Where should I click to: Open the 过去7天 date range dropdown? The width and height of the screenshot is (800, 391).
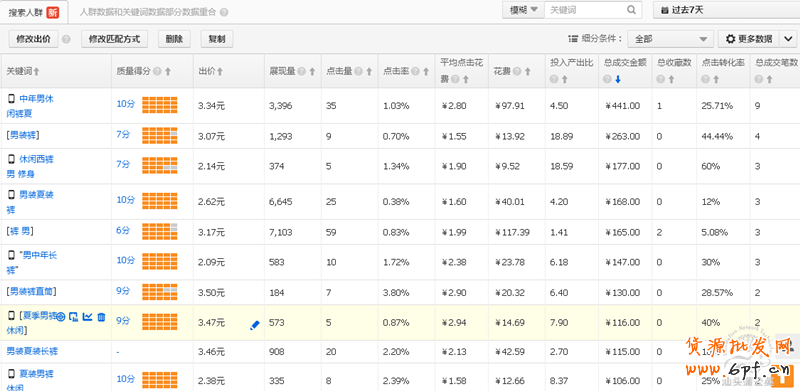(x=726, y=10)
